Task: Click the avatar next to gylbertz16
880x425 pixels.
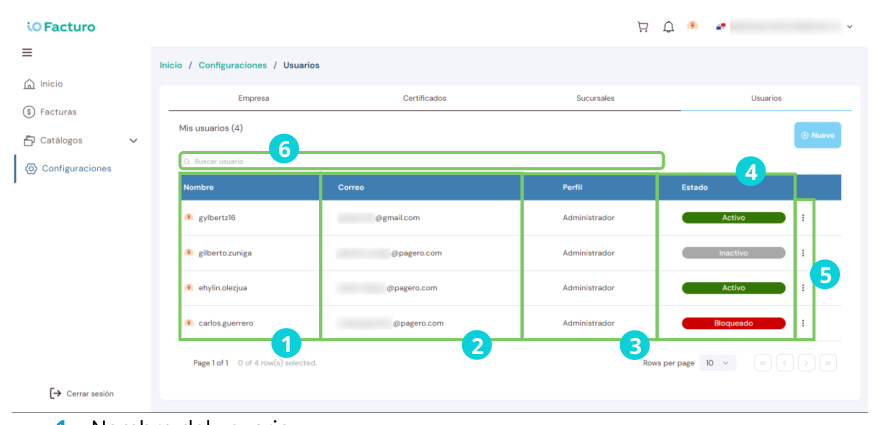Action: (x=189, y=217)
